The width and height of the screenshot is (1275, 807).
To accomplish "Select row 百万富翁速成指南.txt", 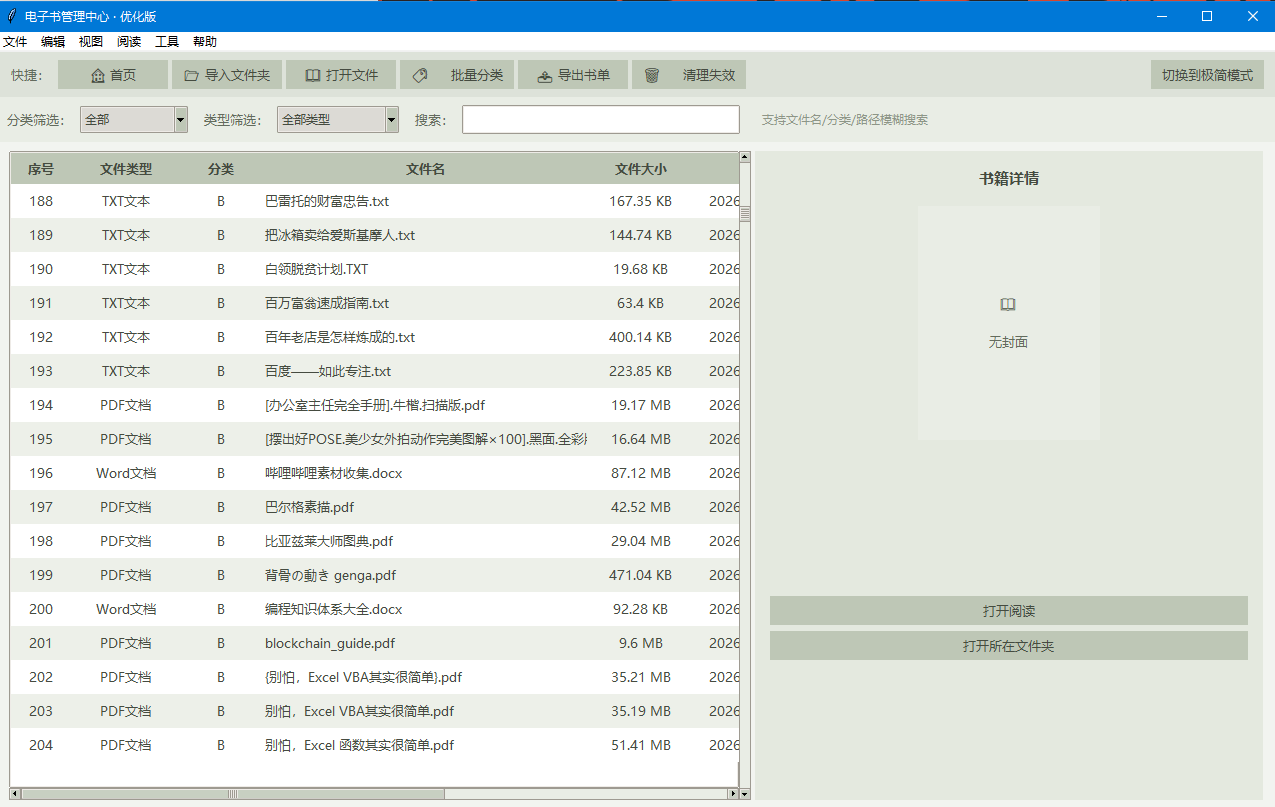I will click(375, 303).
